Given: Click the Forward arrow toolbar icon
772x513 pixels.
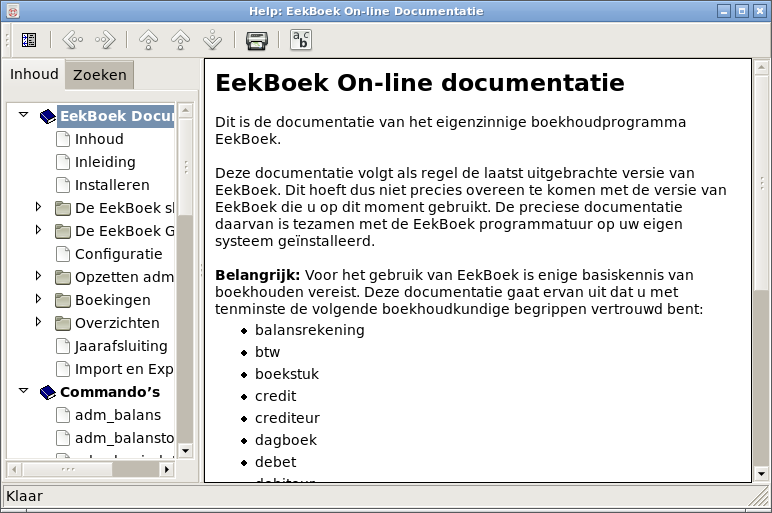Looking at the screenshot, I should 104,40.
